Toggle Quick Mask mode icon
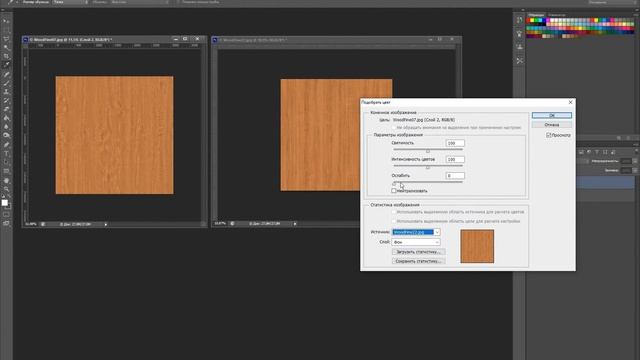The height and width of the screenshot is (360, 640). point(6,215)
